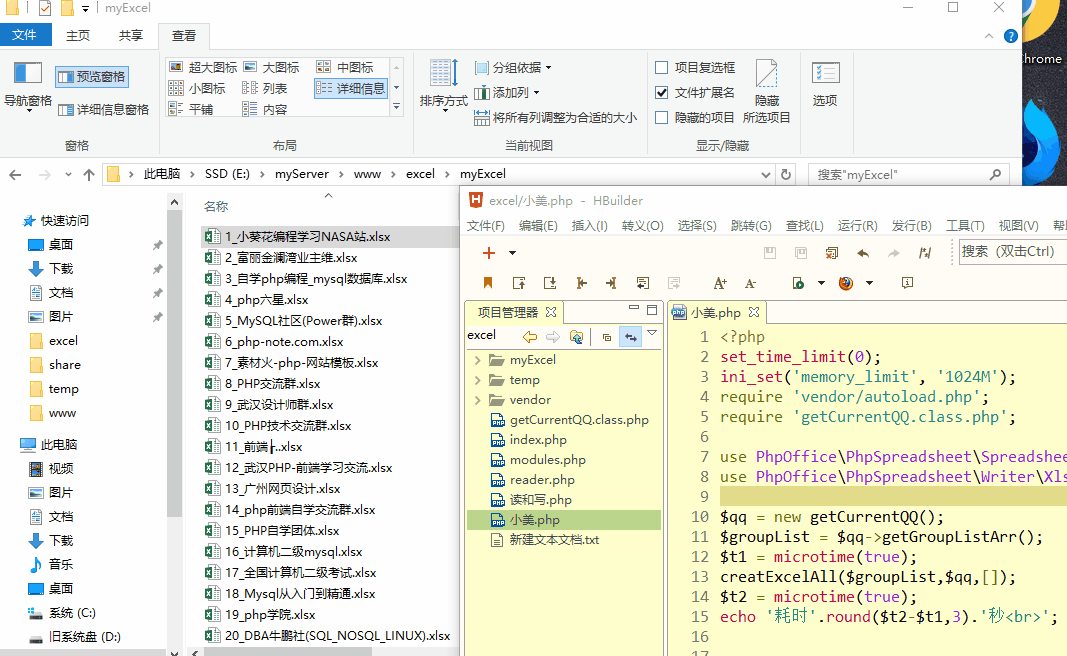Close the 项目管理器 tab
This screenshot has width=1067, height=656.
pyautogui.click(x=551, y=312)
